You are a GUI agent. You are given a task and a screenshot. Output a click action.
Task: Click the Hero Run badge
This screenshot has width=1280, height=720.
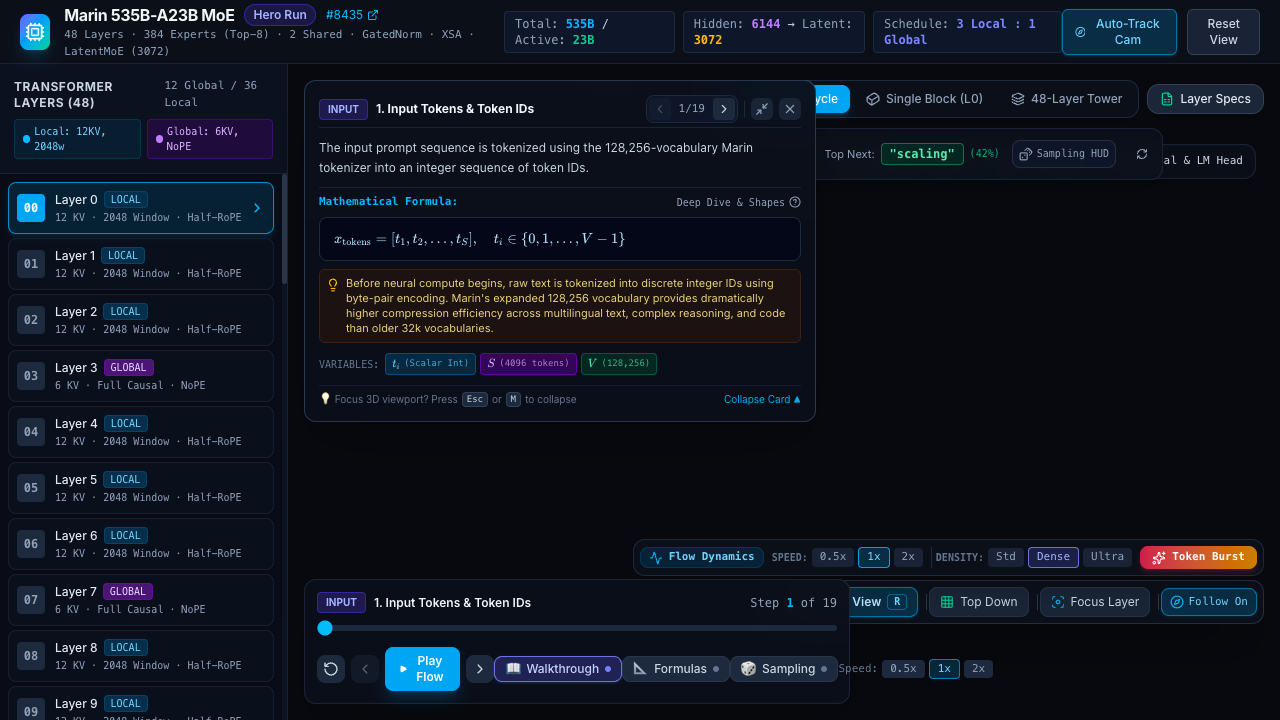click(280, 15)
